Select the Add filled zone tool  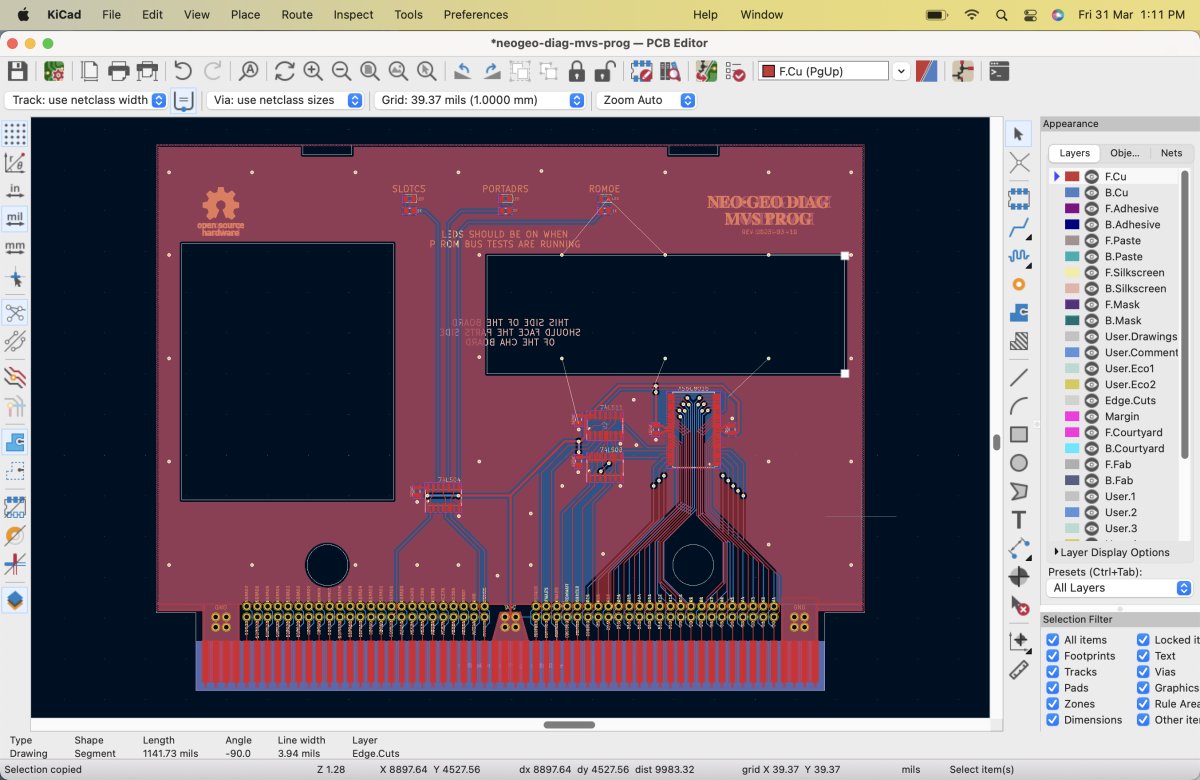coord(1019,313)
